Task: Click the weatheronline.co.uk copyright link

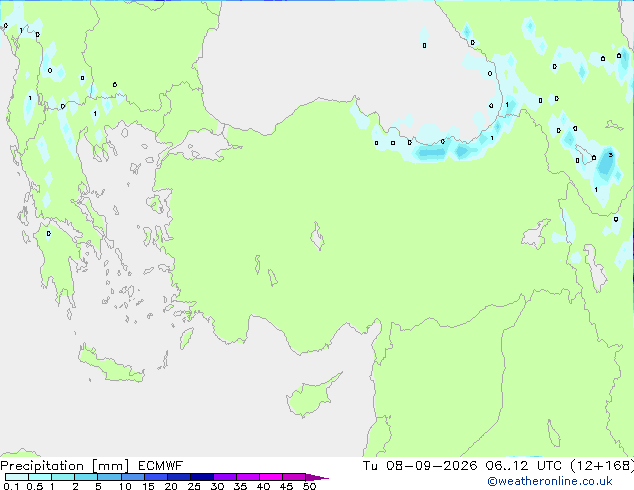Action: 549,481
